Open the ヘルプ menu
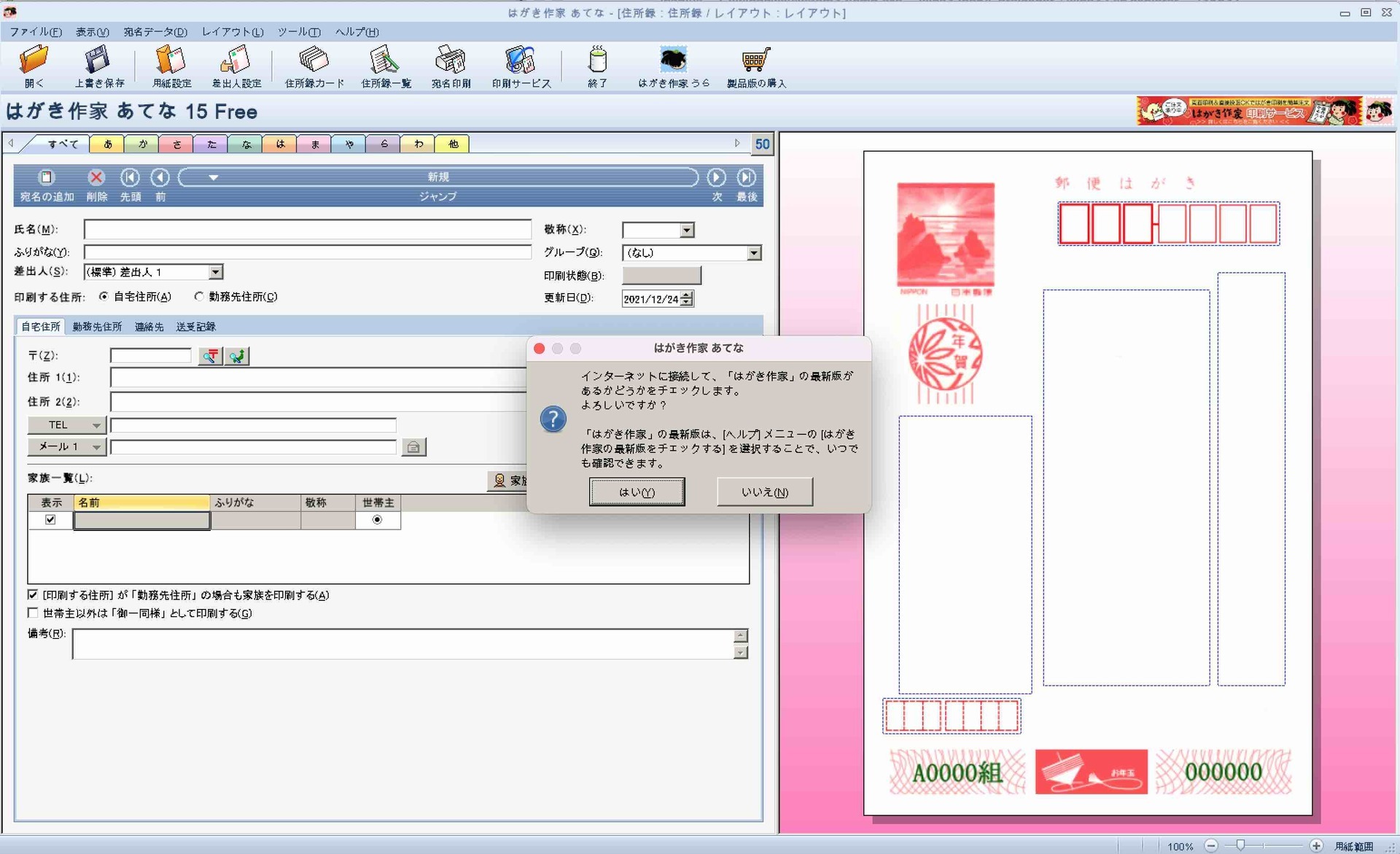1400x854 pixels. (x=357, y=32)
